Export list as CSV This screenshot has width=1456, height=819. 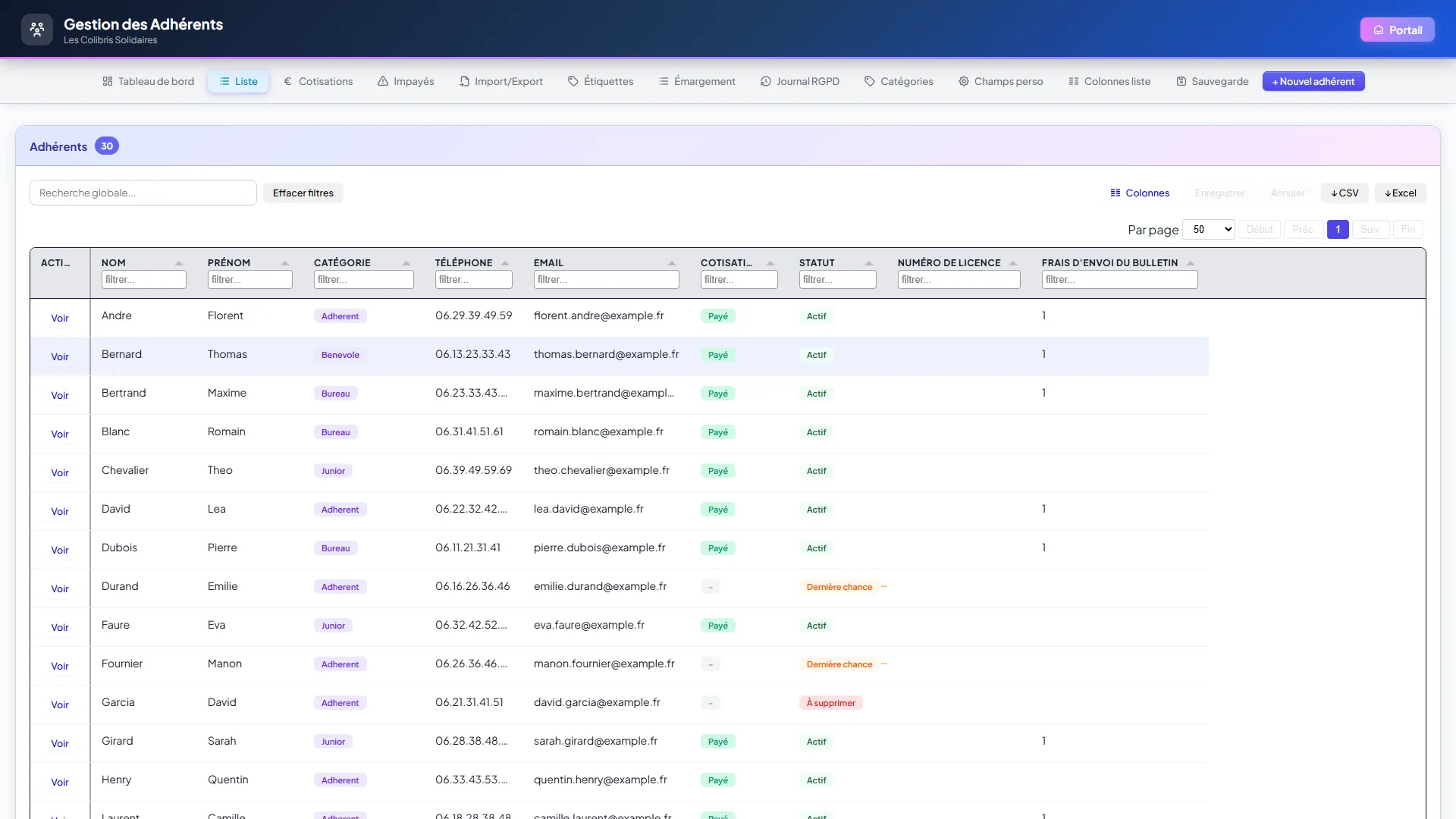point(1345,193)
